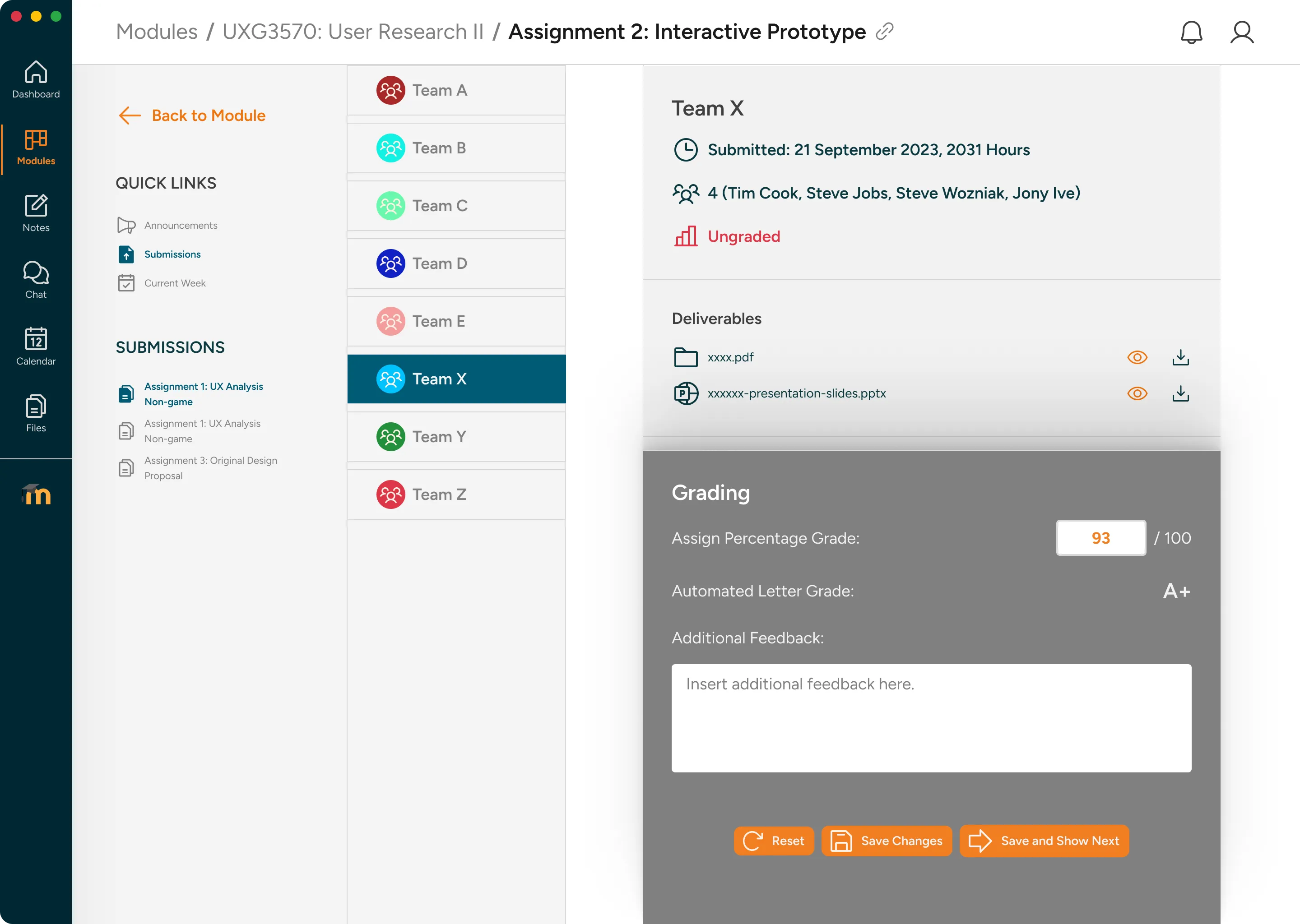
Task: Click the Ungraded status text
Action: click(x=743, y=236)
